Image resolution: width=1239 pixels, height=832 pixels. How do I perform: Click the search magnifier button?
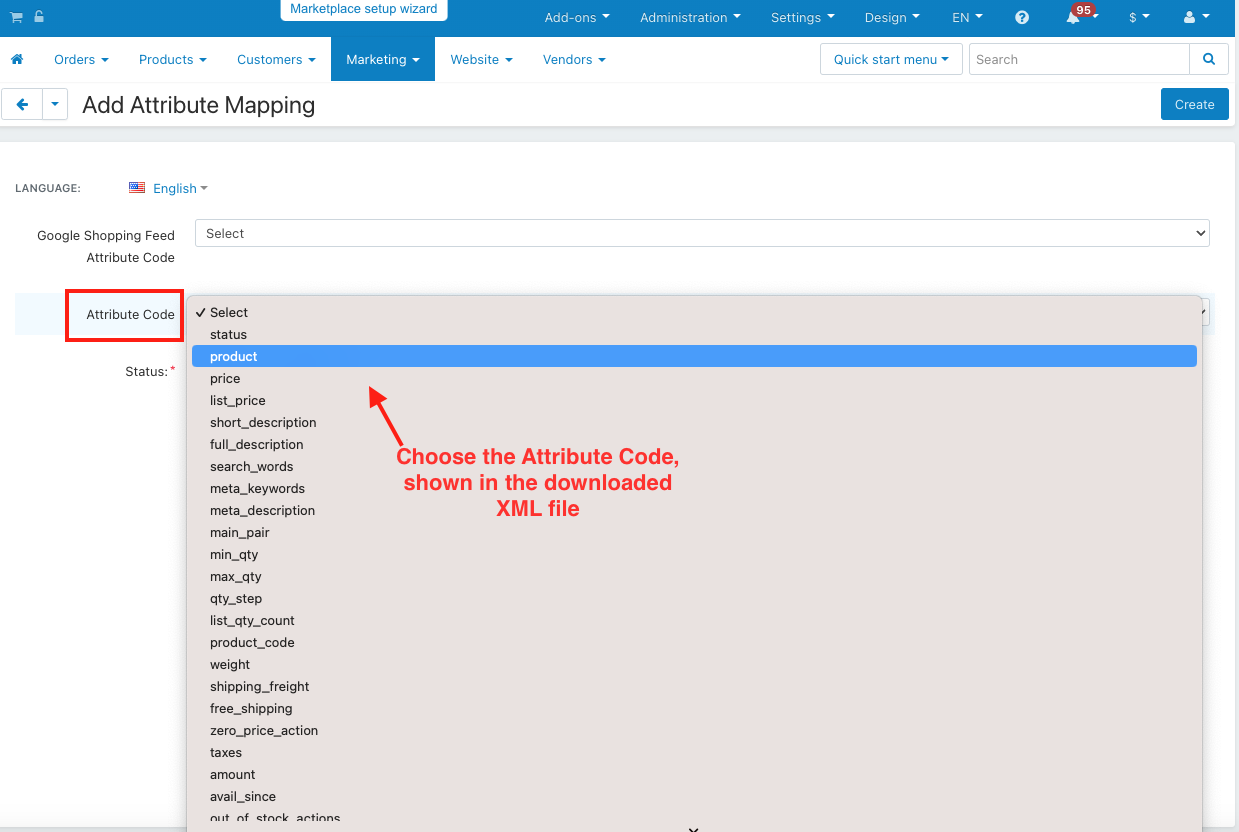[x=1209, y=59]
